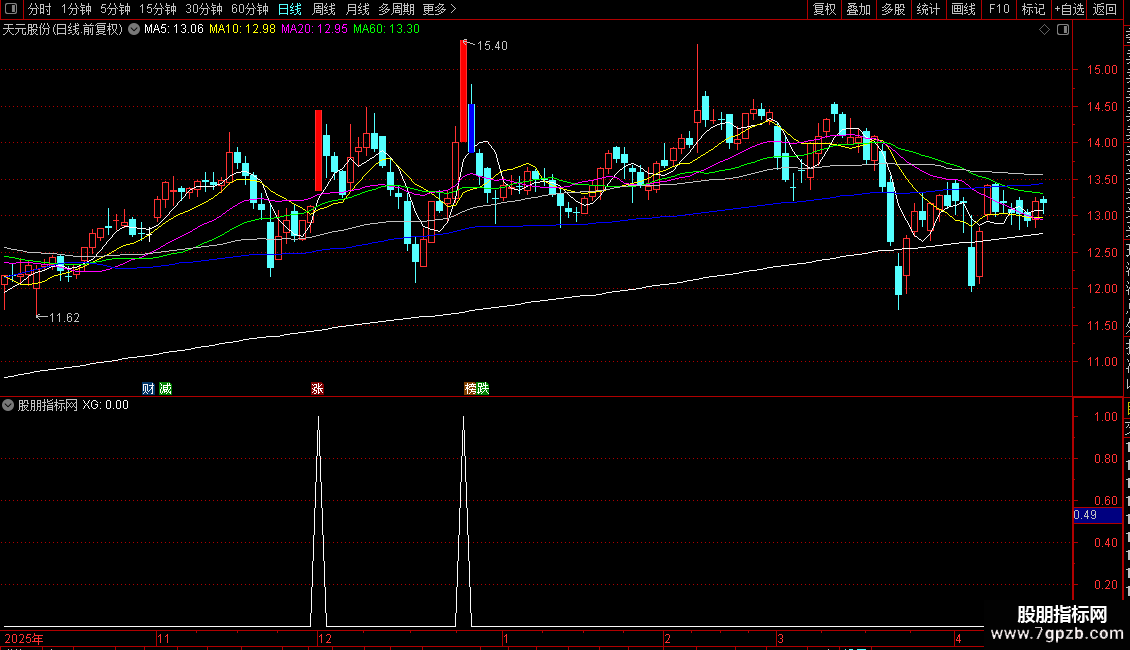This screenshot has width=1130, height=650.
Task: Click the MA60: 13.30 label
Action: (x=386, y=29)
